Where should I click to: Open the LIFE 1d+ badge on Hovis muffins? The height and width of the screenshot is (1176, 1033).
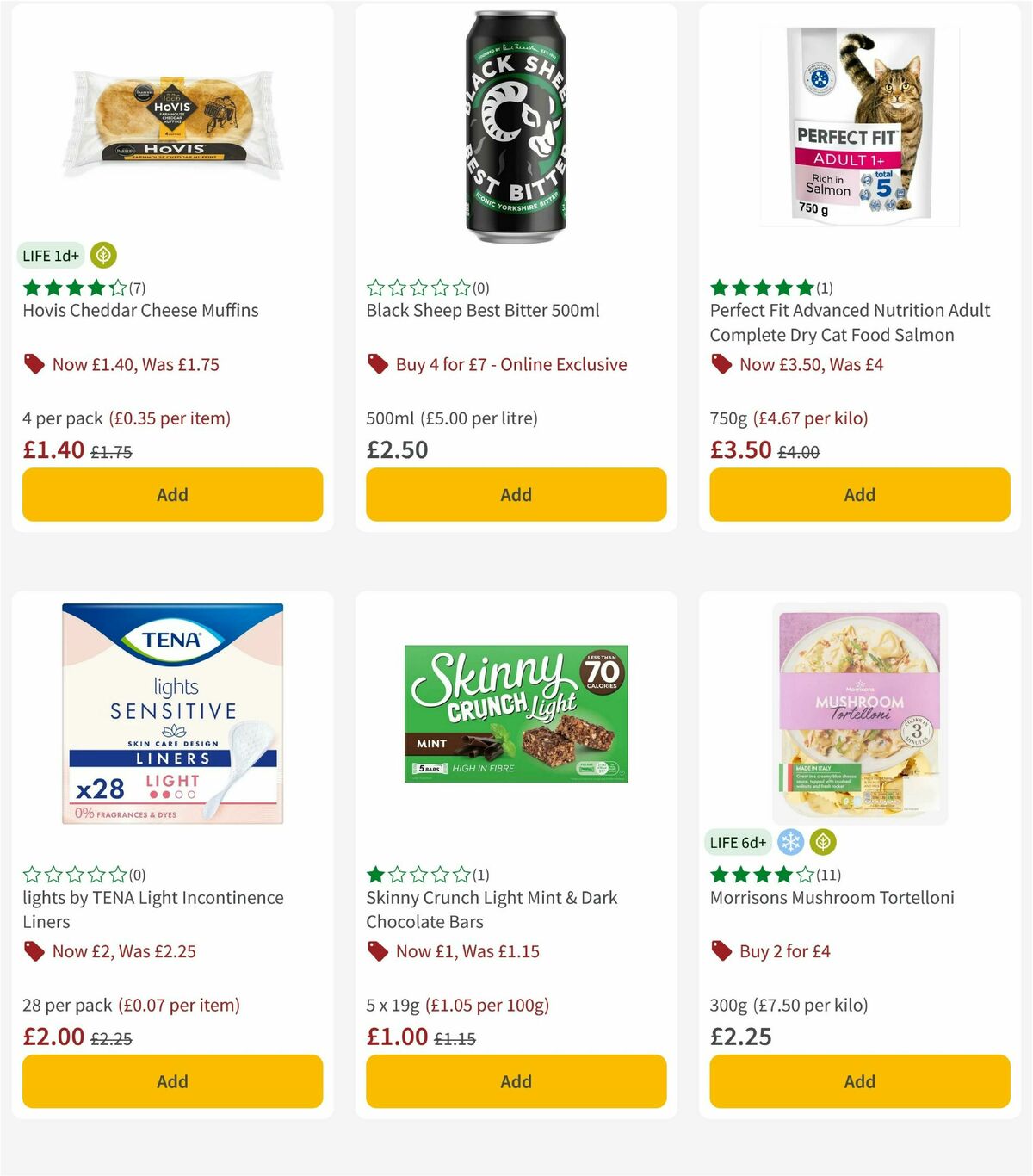(x=50, y=255)
